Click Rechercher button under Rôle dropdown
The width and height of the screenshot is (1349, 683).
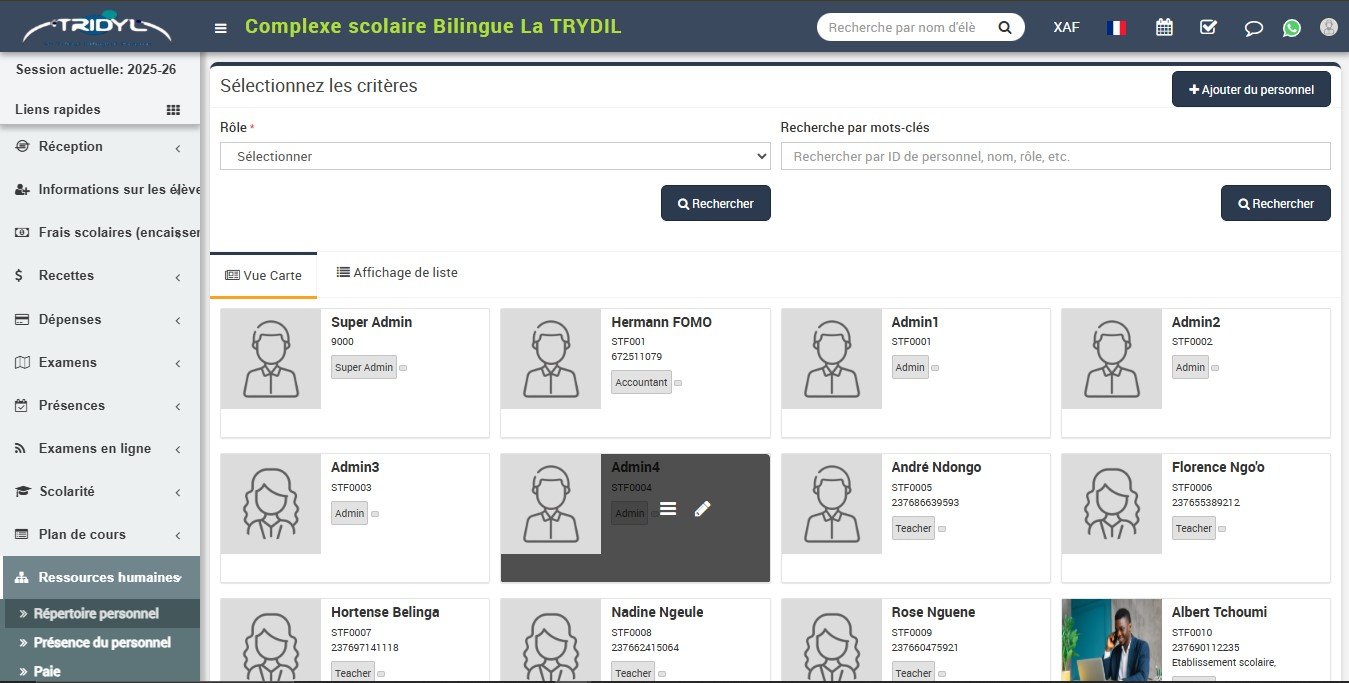click(715, 203)
